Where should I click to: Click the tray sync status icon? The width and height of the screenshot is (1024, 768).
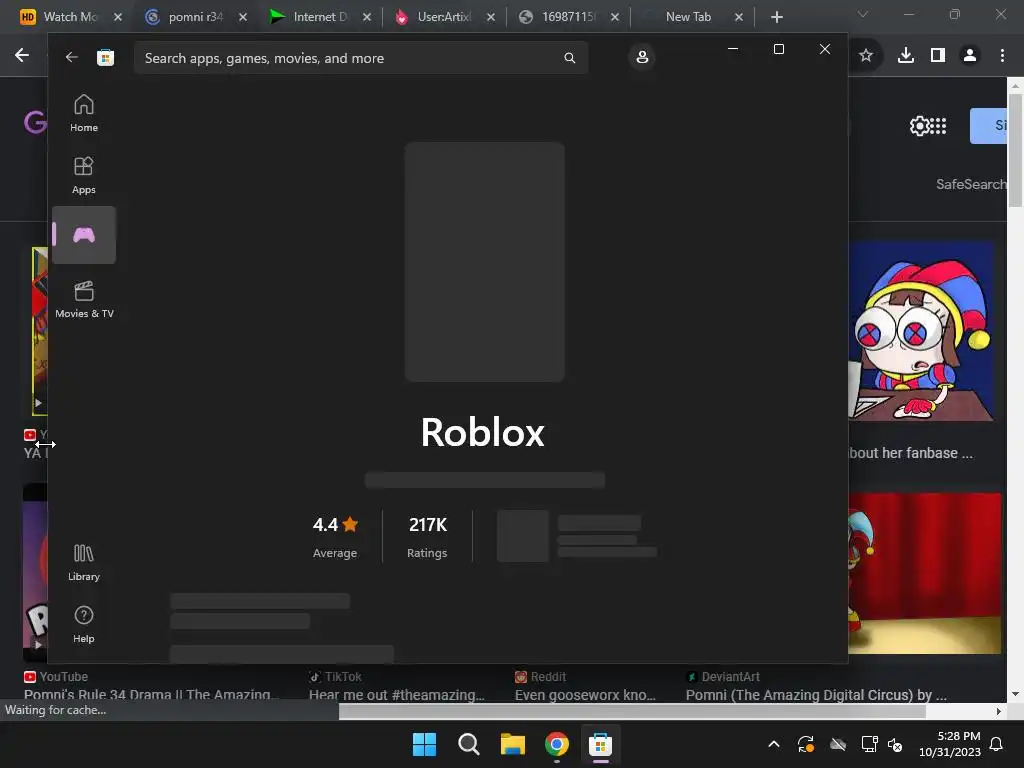click(806, 744)
